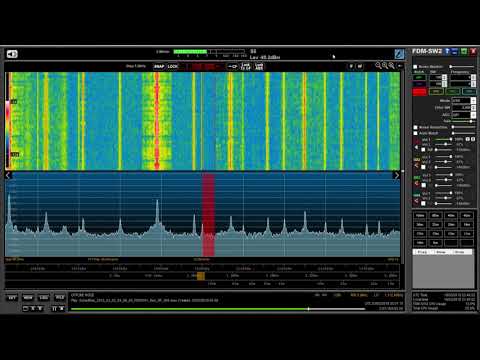
Task: Click the pause control in the playback row
Action: tap(54, 309)
